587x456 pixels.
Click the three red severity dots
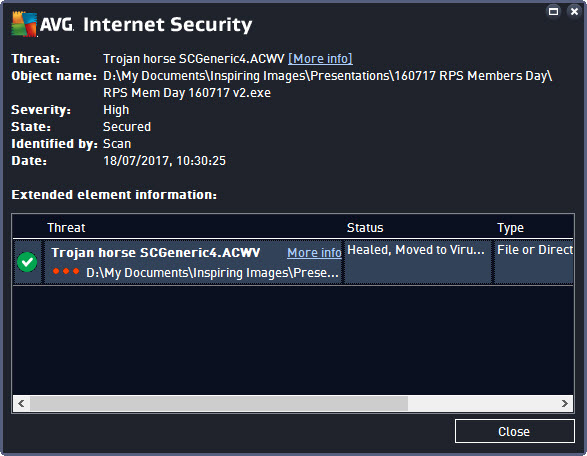[66, 271]
